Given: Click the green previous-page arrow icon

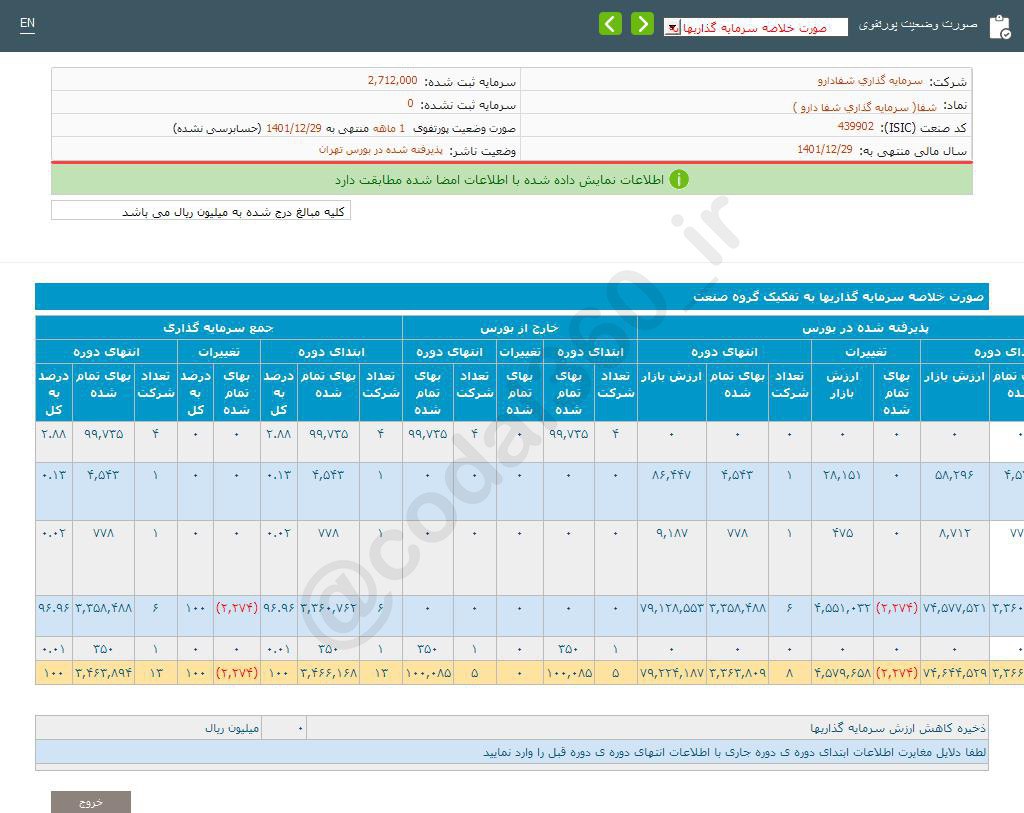Looking at the screenshot, I should (x=610, y=24).
